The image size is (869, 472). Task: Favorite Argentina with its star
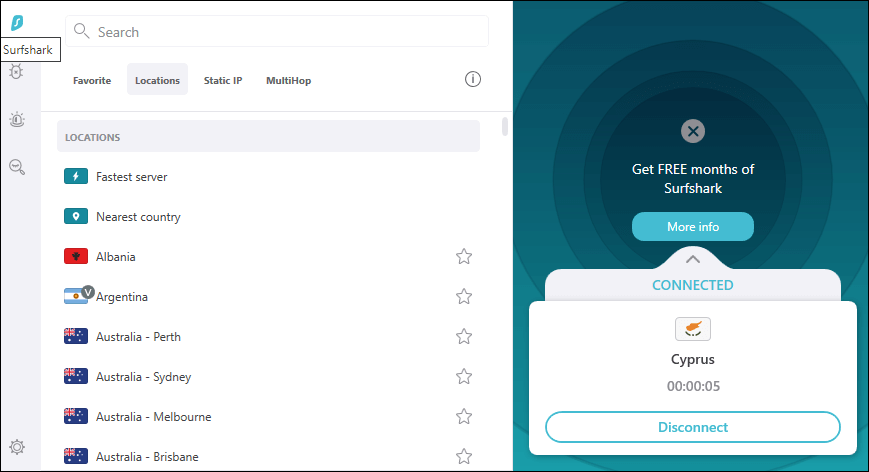[464, 296]
